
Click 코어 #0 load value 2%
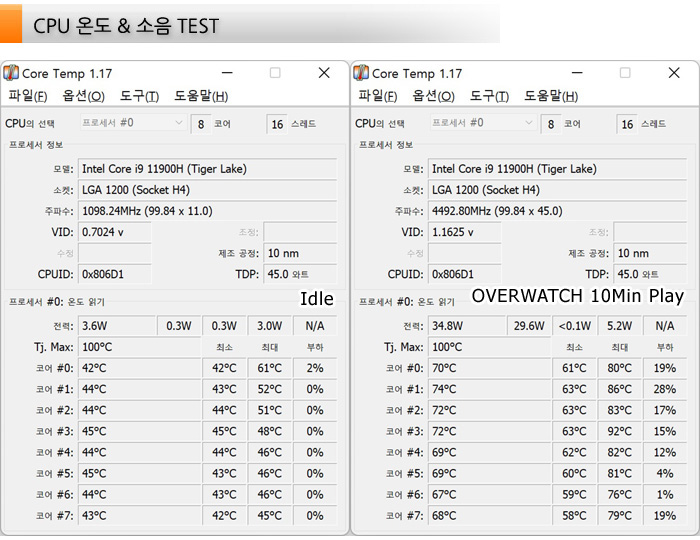tap(315, 368)
